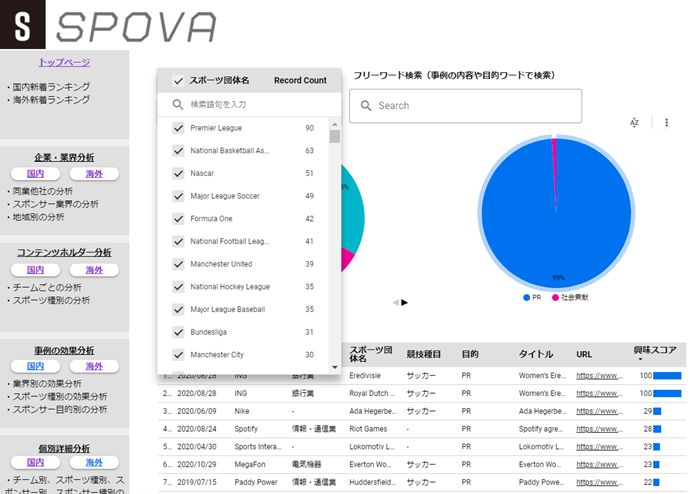Uncheck the Manchester City checkbox
690x494 pixels.
tap(178, 355)
